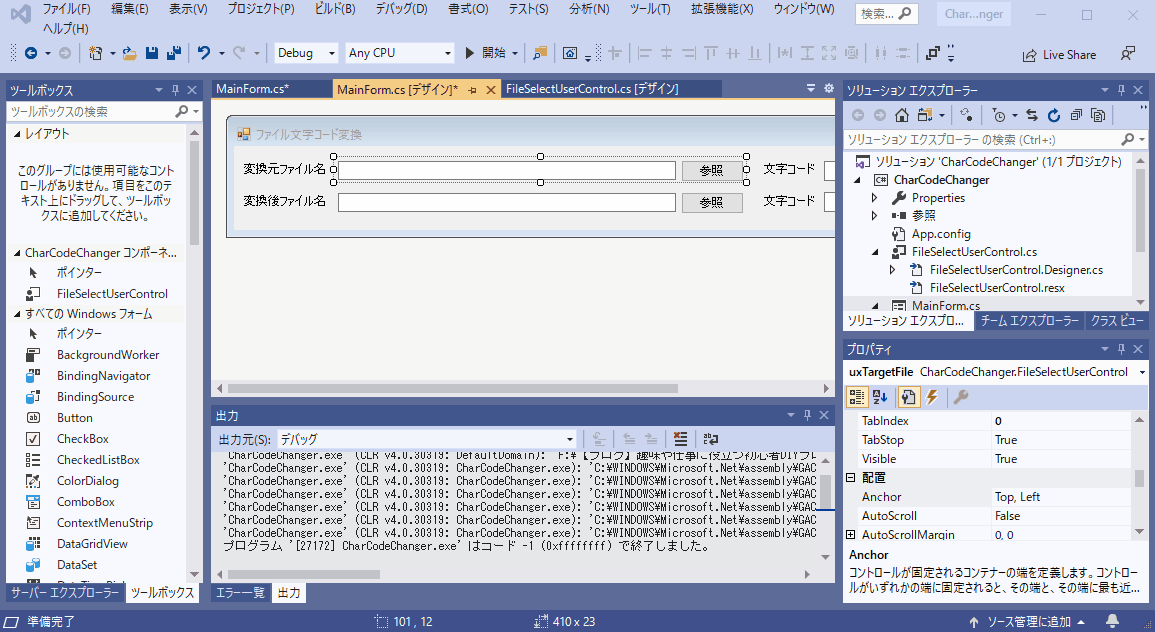The height and width of the screenshot is (632, 1155).
Task: Save the current file with single-disk icon
Action: click(x=152, y=53)
